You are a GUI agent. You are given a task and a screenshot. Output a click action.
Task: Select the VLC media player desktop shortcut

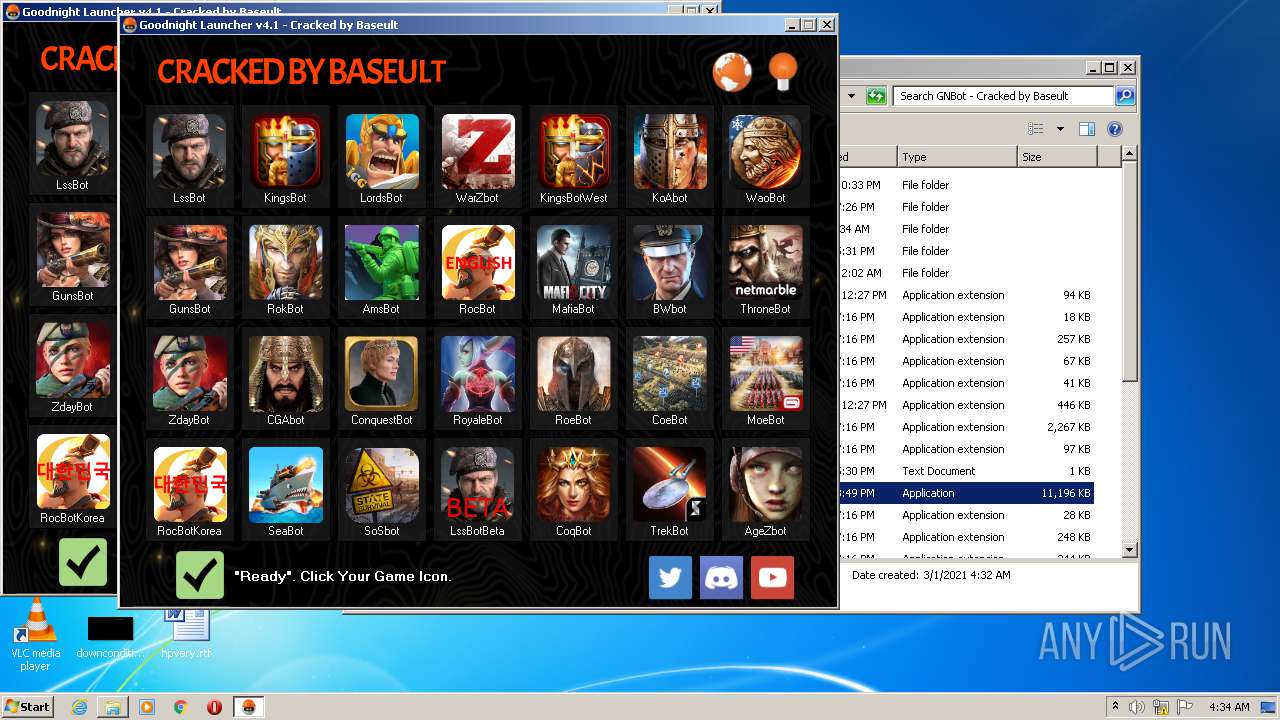coord(35,635)
